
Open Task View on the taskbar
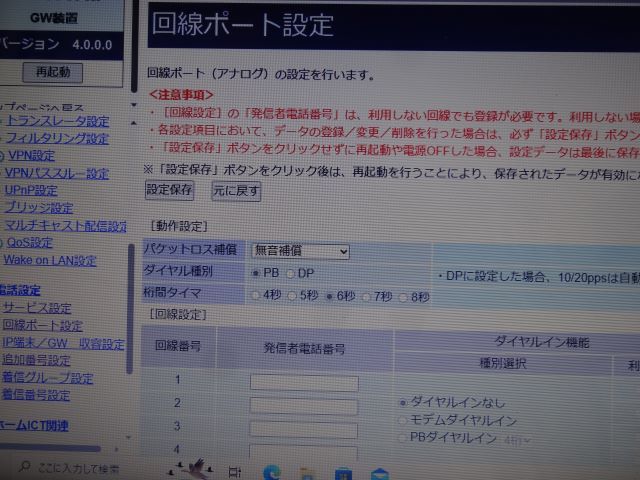click(x=235, y=472)
